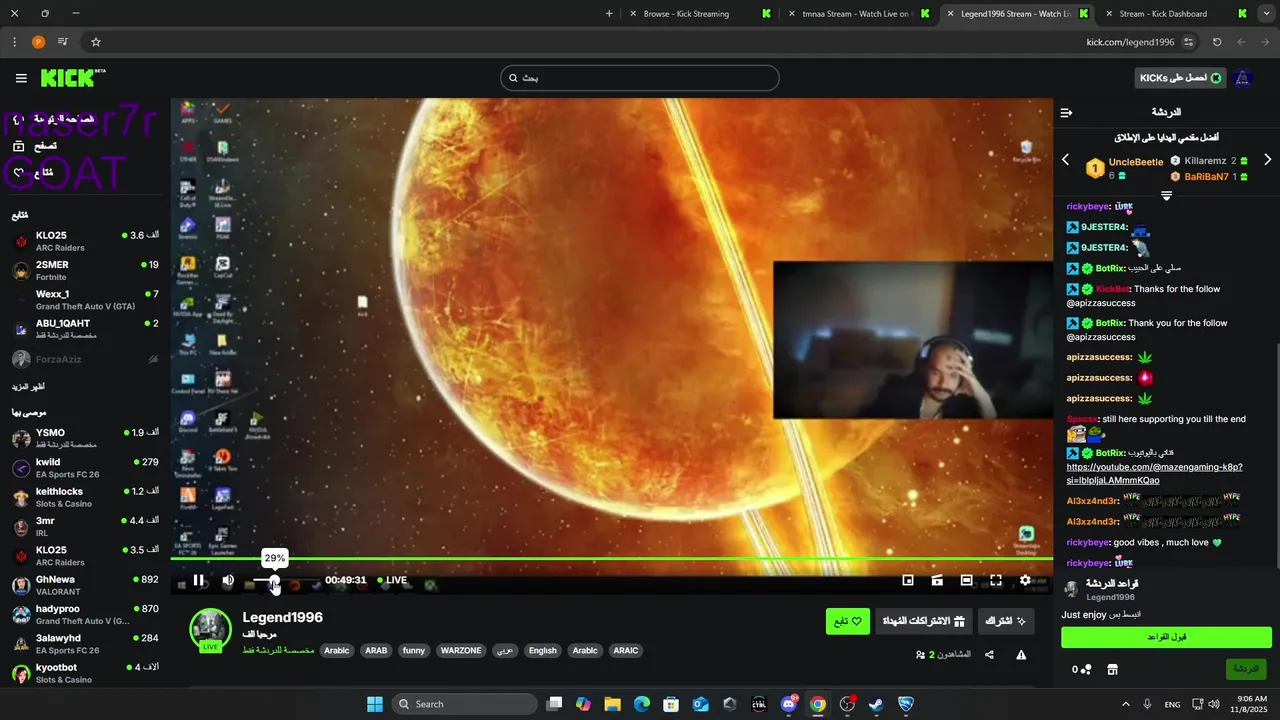Accept the chat rules green button
The image size is (1280, 720).
click(1166, 637)
